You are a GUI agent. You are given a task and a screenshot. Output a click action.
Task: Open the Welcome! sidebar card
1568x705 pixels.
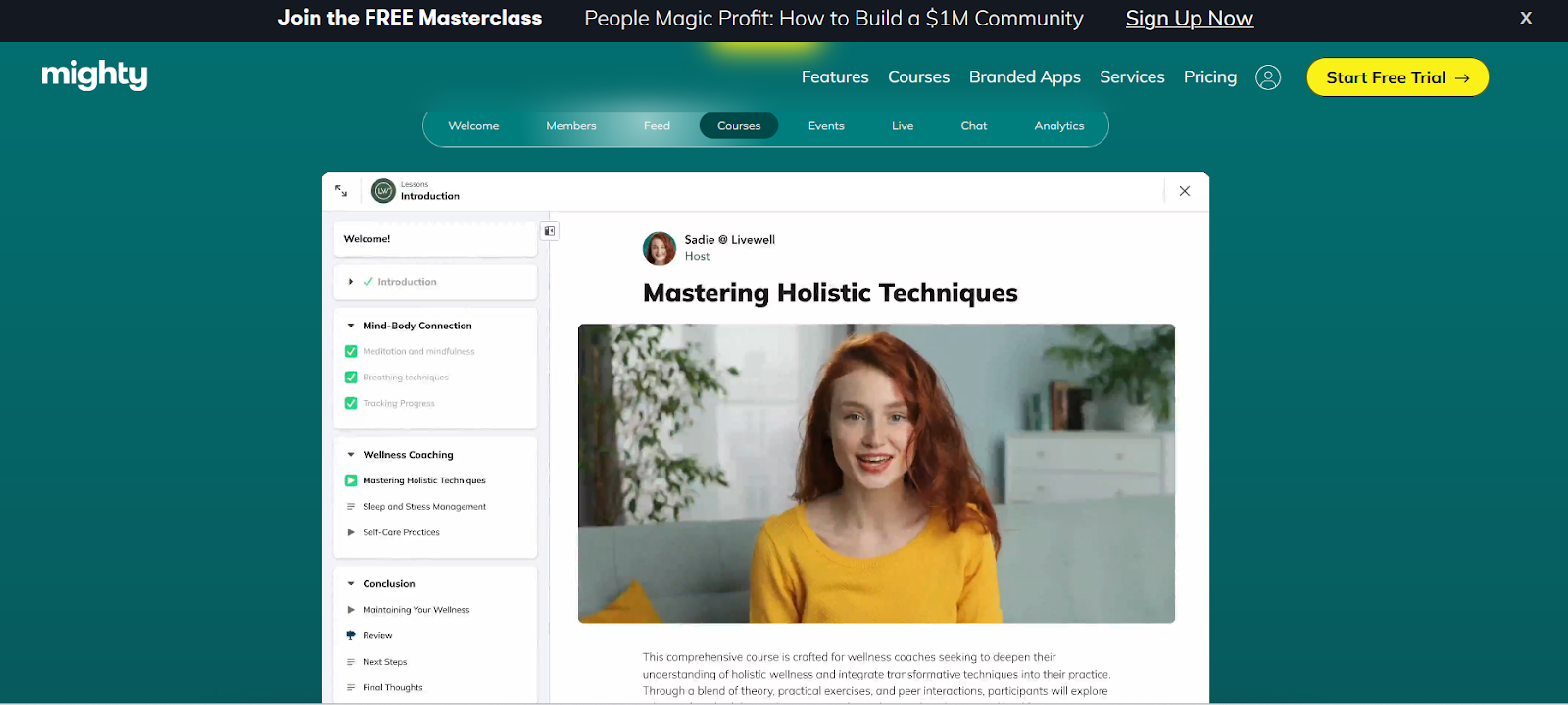coord(435,239)
